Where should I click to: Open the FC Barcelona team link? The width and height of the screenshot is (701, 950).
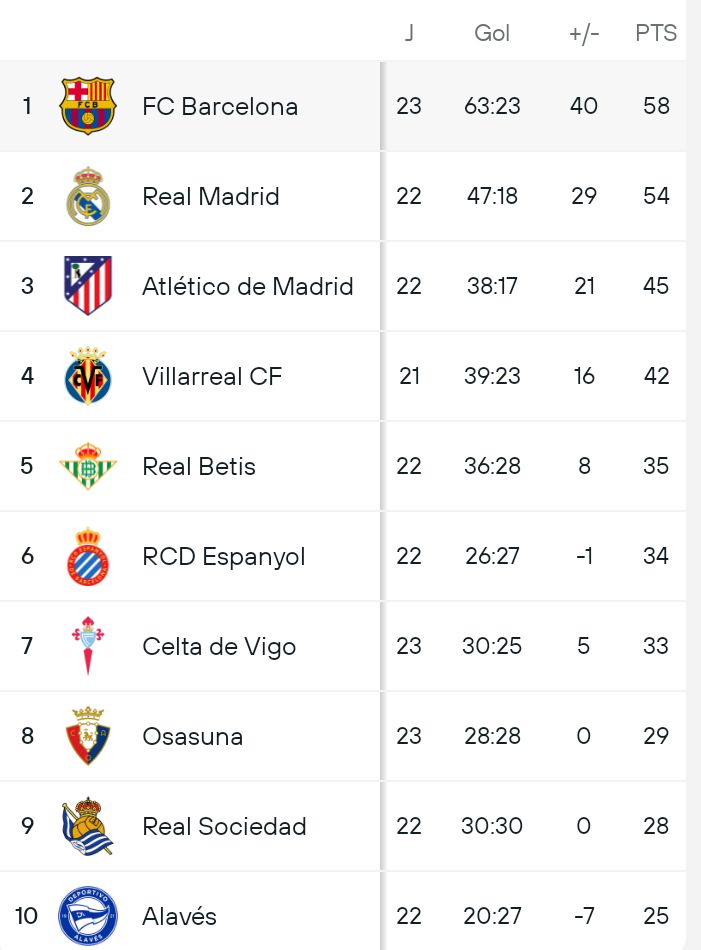click(x=220, y=106)
